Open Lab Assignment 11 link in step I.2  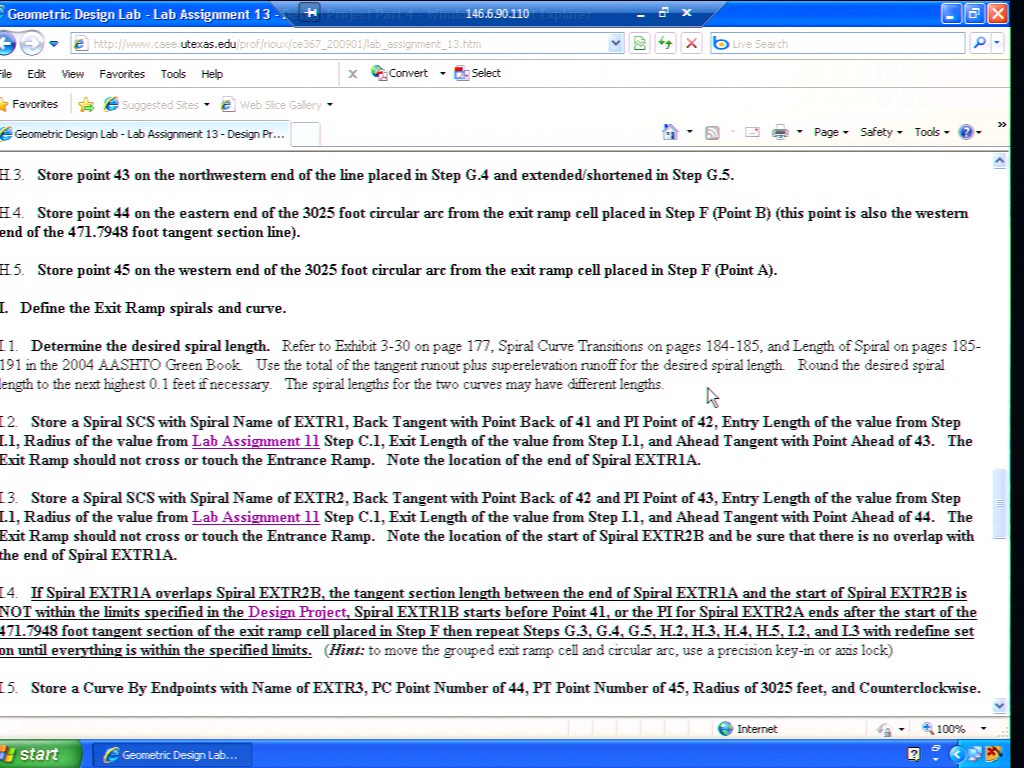(255, 441)
